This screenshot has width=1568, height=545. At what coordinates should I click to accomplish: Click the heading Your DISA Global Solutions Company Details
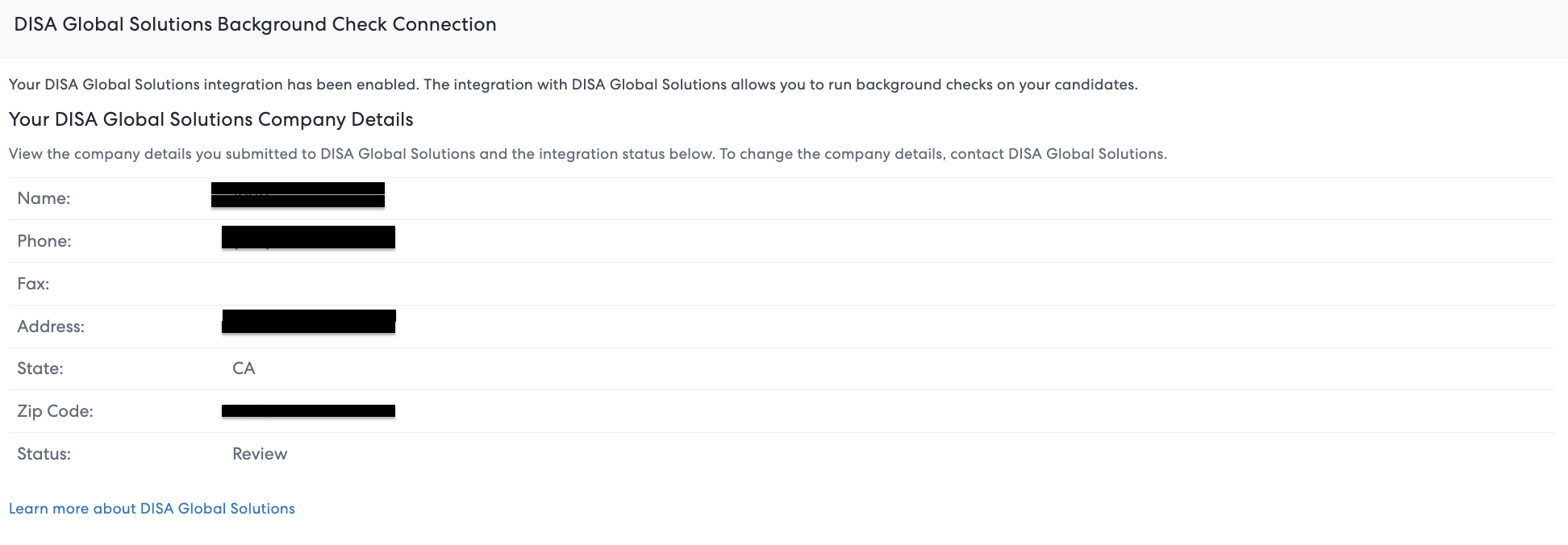(x=211, y=120)
